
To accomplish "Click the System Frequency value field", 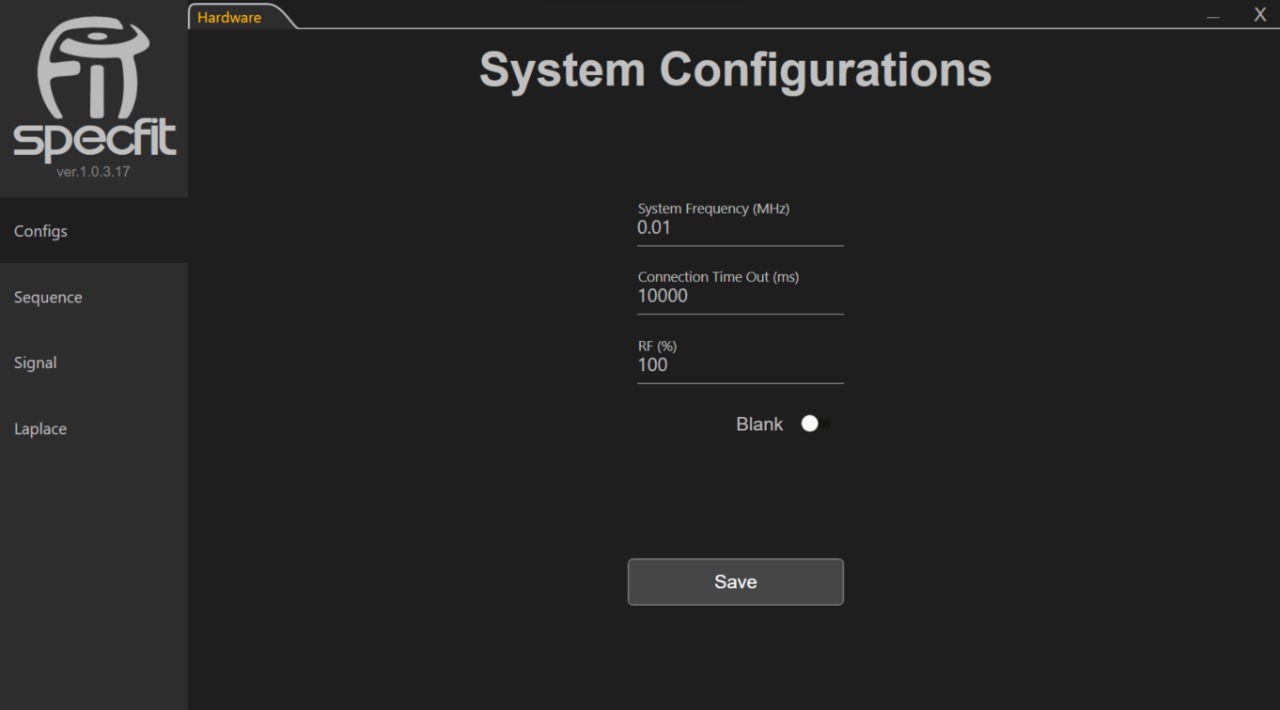I will 740,228.
